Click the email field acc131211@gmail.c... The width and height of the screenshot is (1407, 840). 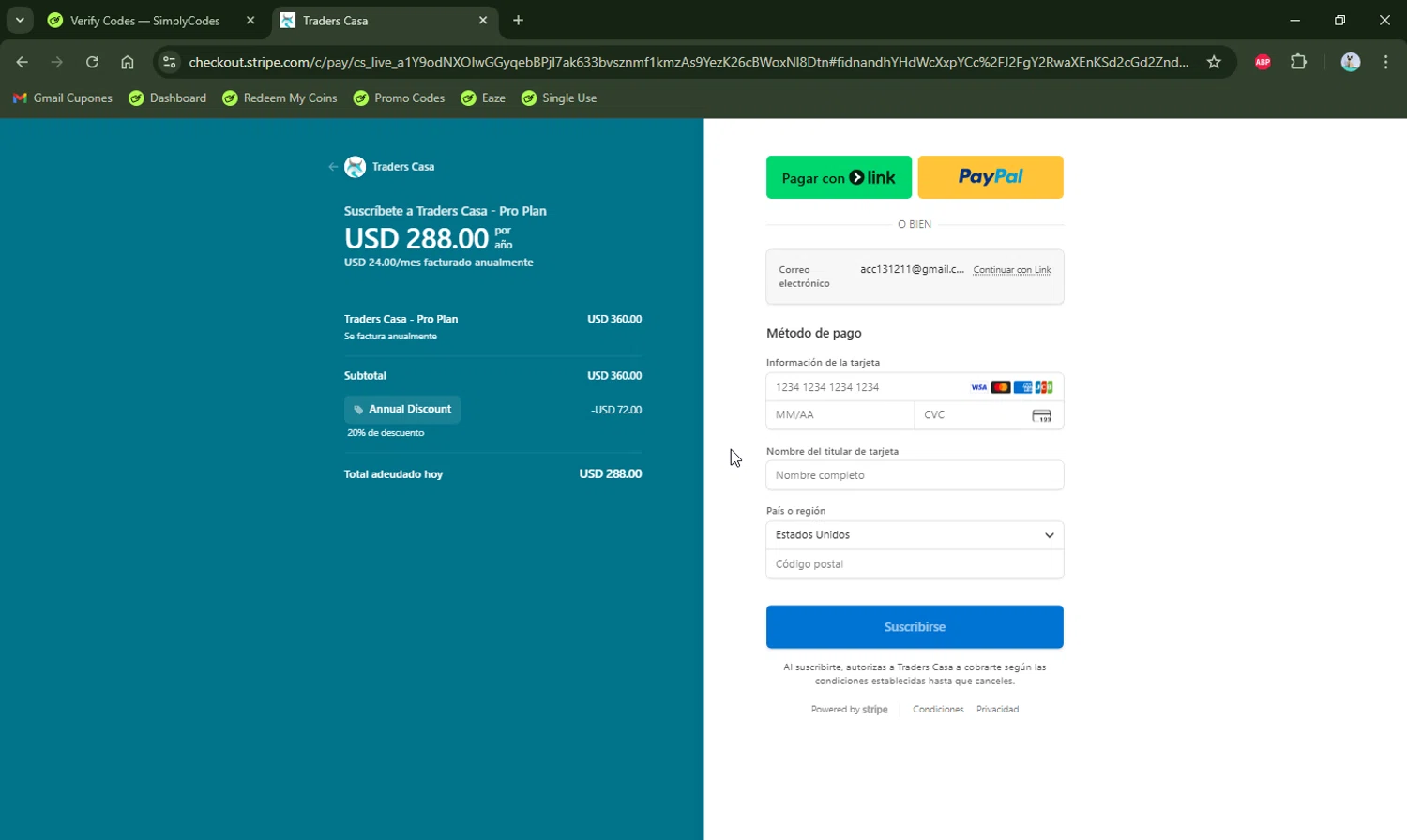912,270
